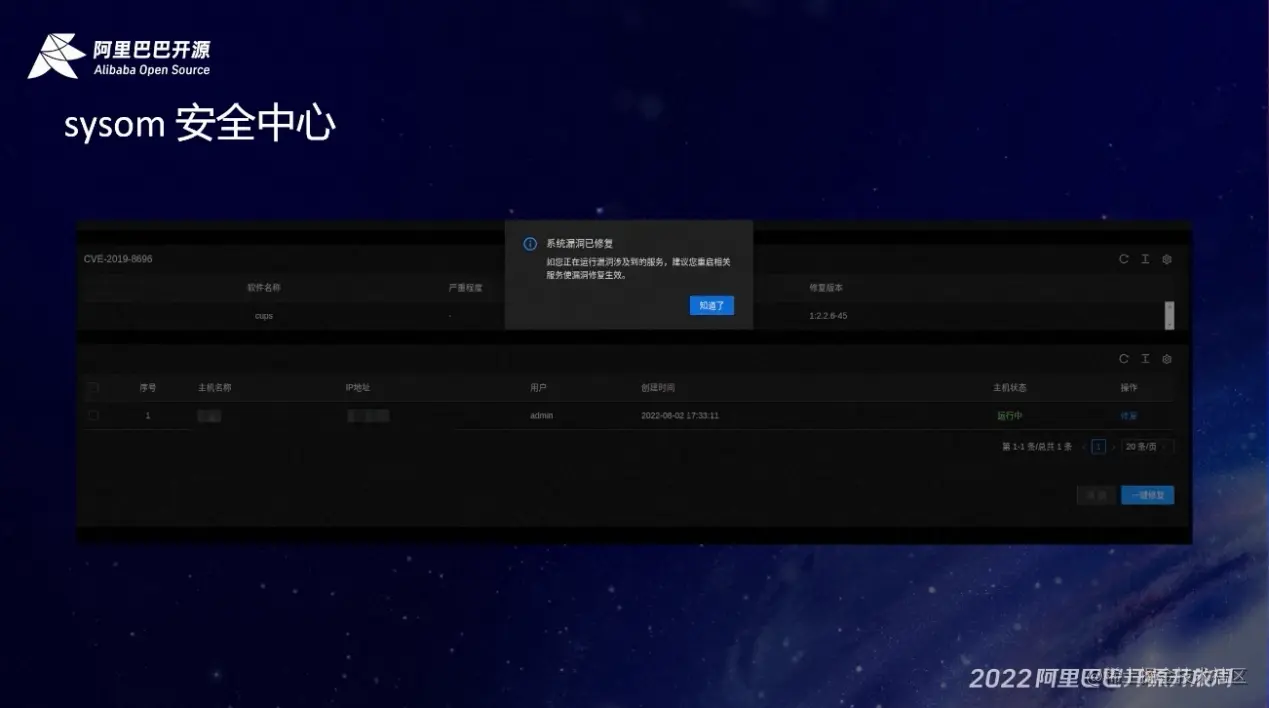This screenshot has height=708, width=1269.
Task: Select page 1 in pagination
Action: pos(1098,447)
